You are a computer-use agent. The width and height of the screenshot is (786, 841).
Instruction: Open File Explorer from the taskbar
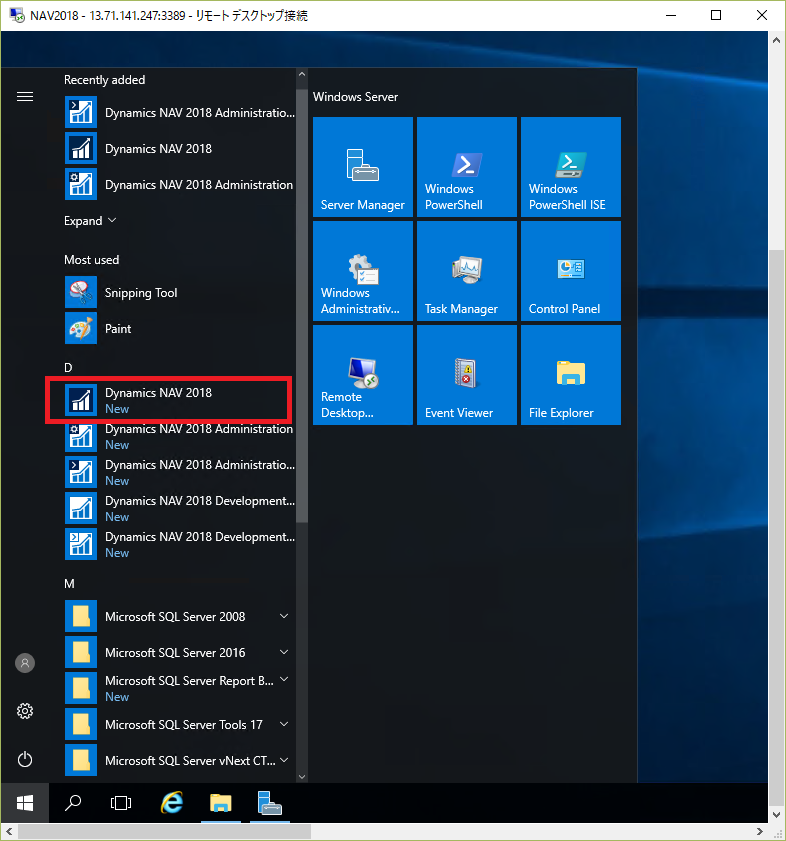click(221, 803)
